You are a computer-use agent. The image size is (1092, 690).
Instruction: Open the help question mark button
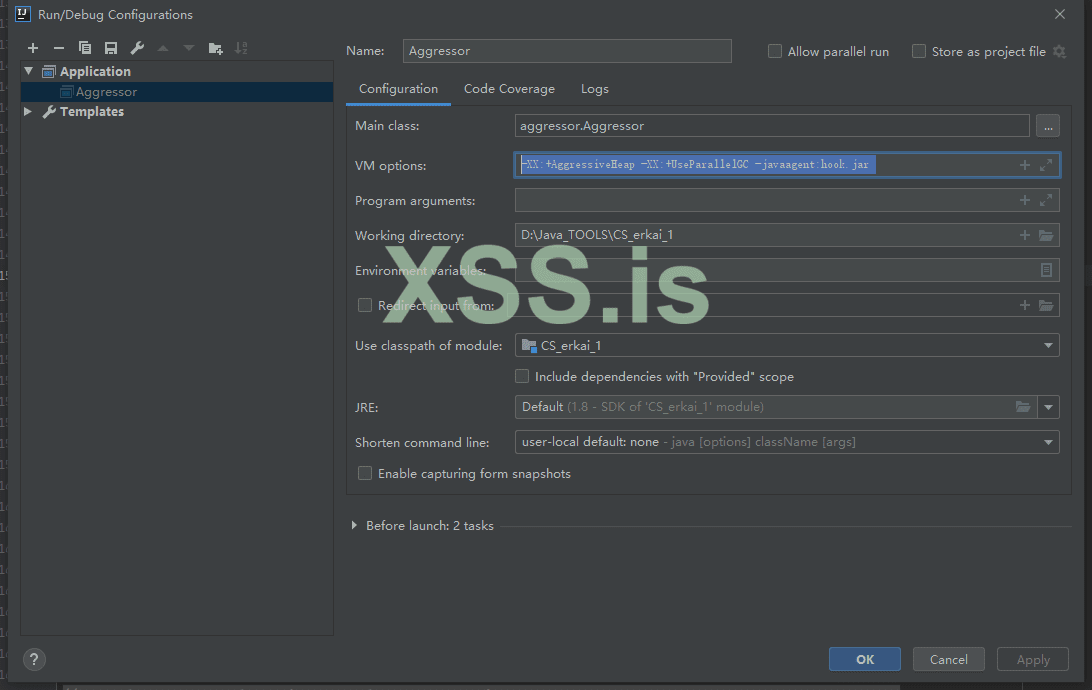[x=34, y=660]
